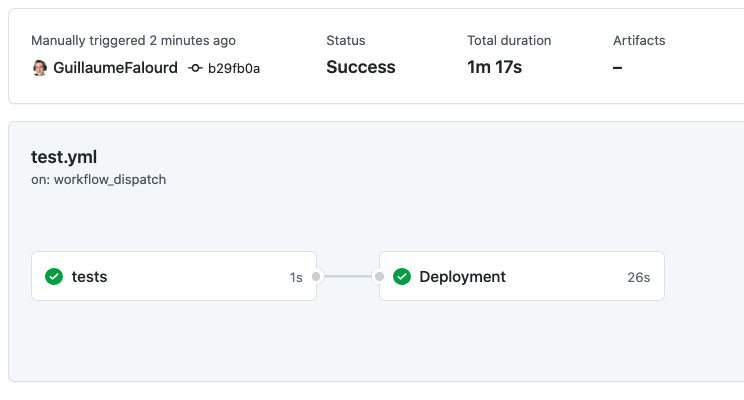Click the Success status text

tap(360, 68)
